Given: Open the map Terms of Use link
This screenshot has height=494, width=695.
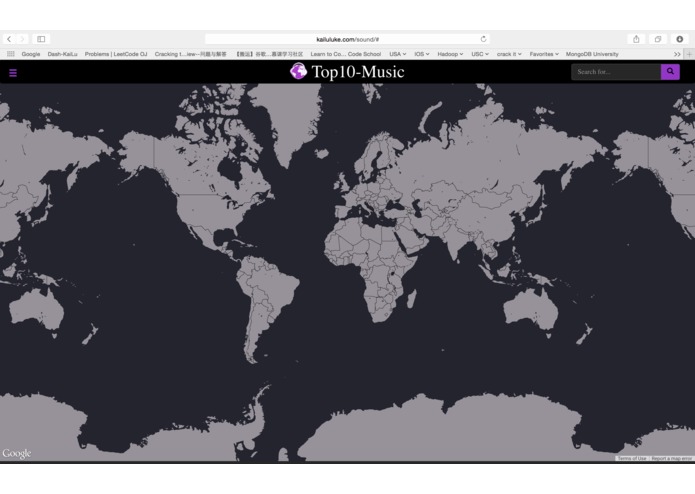Looking at the screenshot, I should [x=632, y=458].
